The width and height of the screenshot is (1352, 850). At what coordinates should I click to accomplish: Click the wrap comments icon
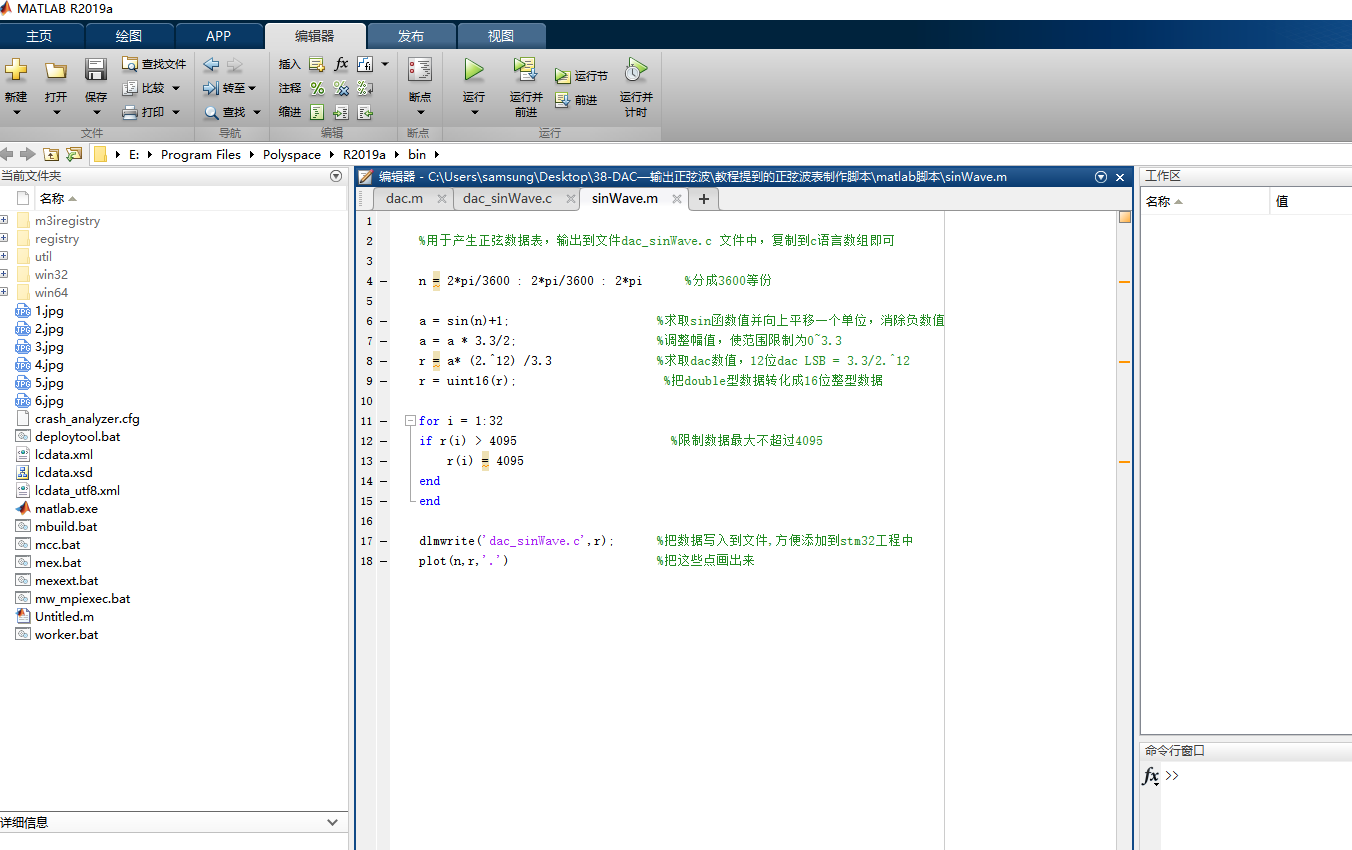[365, 88]
